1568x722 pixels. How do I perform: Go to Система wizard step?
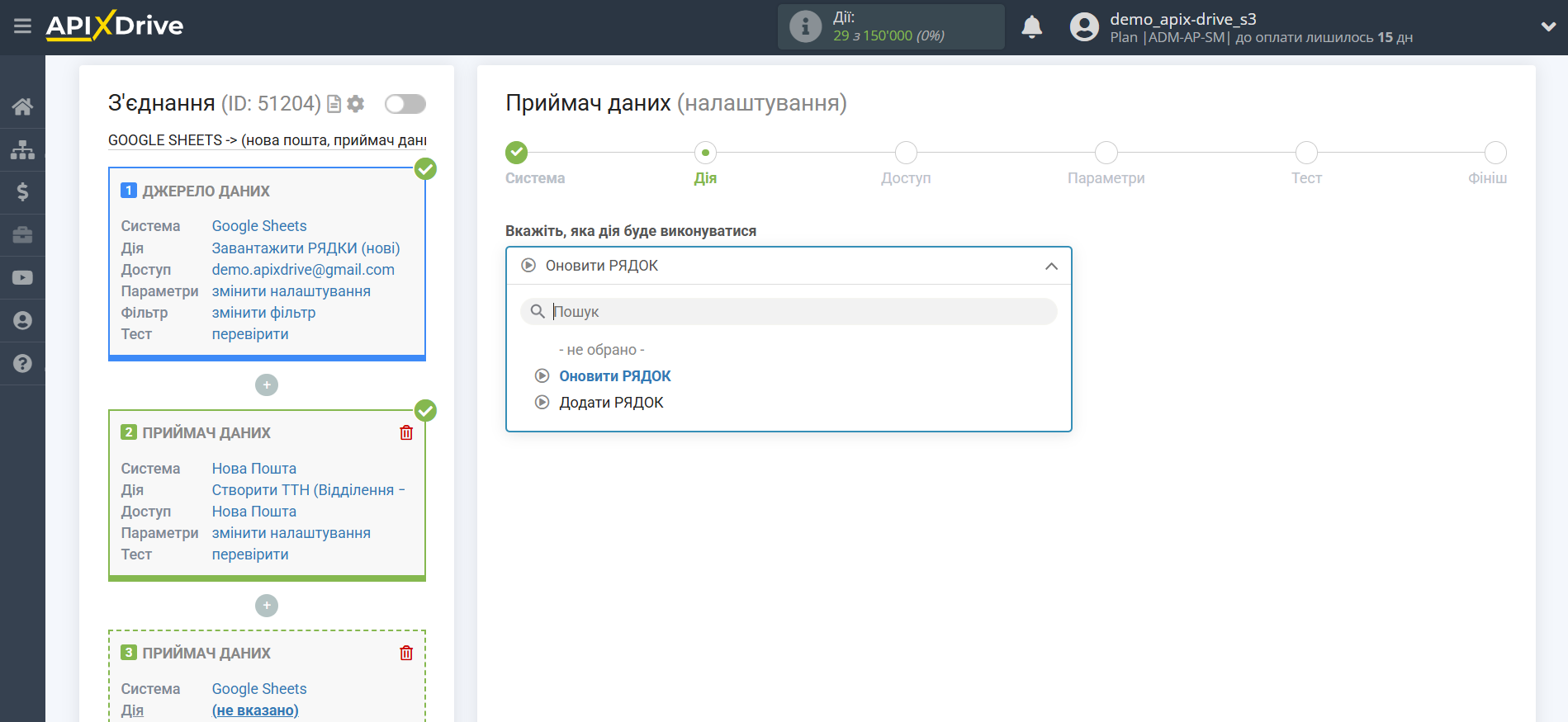point(516,153)
